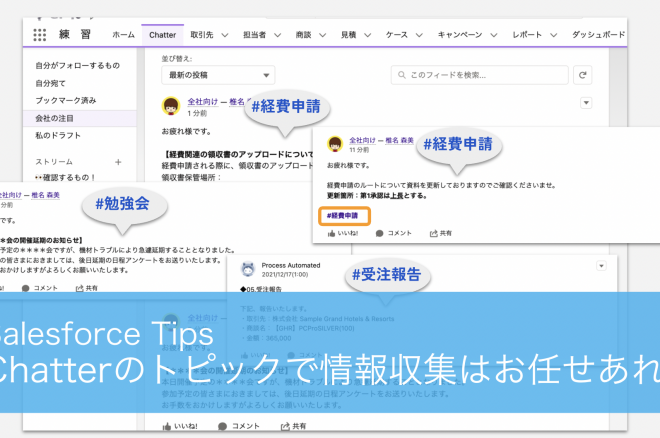Switch to the Chatter tab
This screenshot has width=660, height=438.
tap(162, 35)
